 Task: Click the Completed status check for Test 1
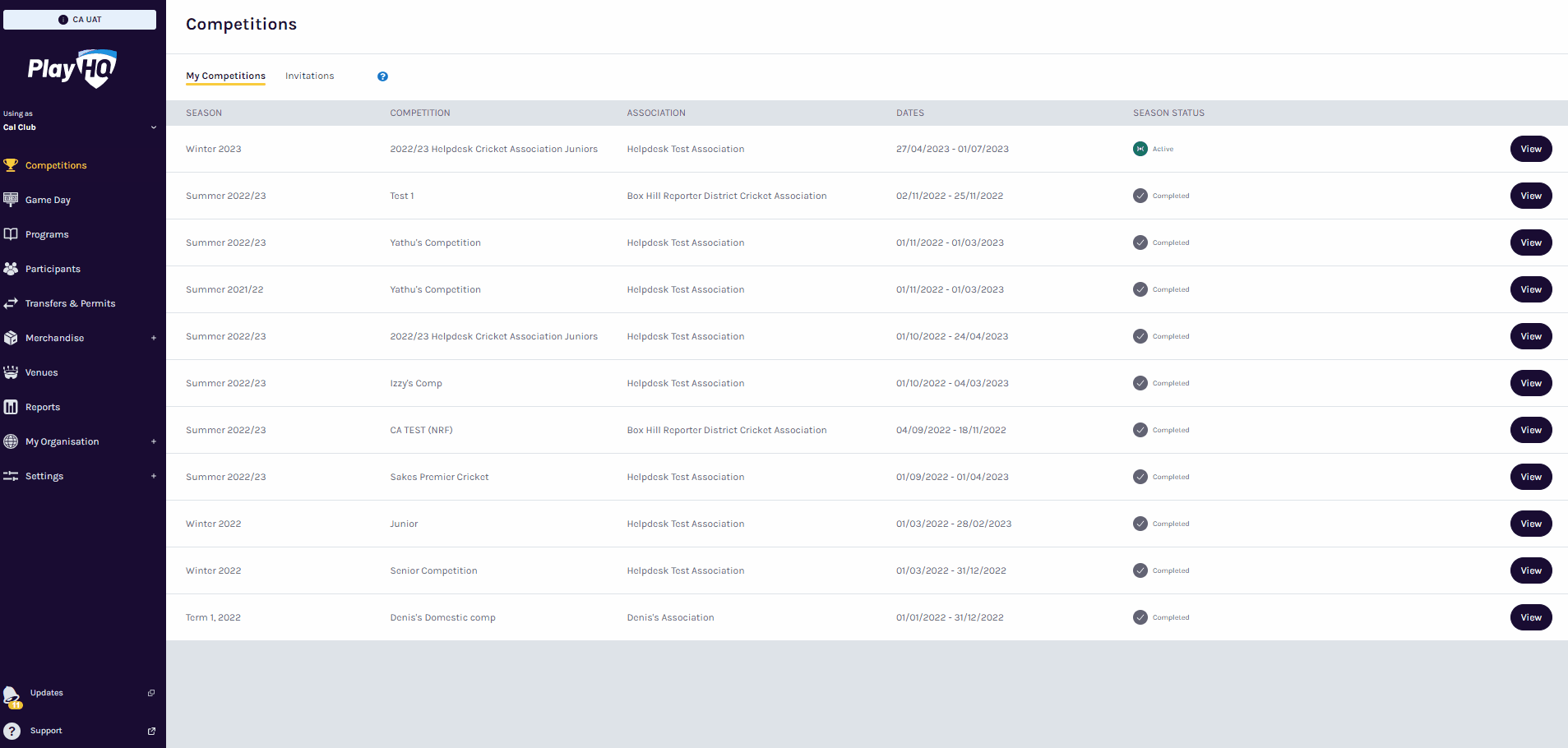tap(1140, 196)
